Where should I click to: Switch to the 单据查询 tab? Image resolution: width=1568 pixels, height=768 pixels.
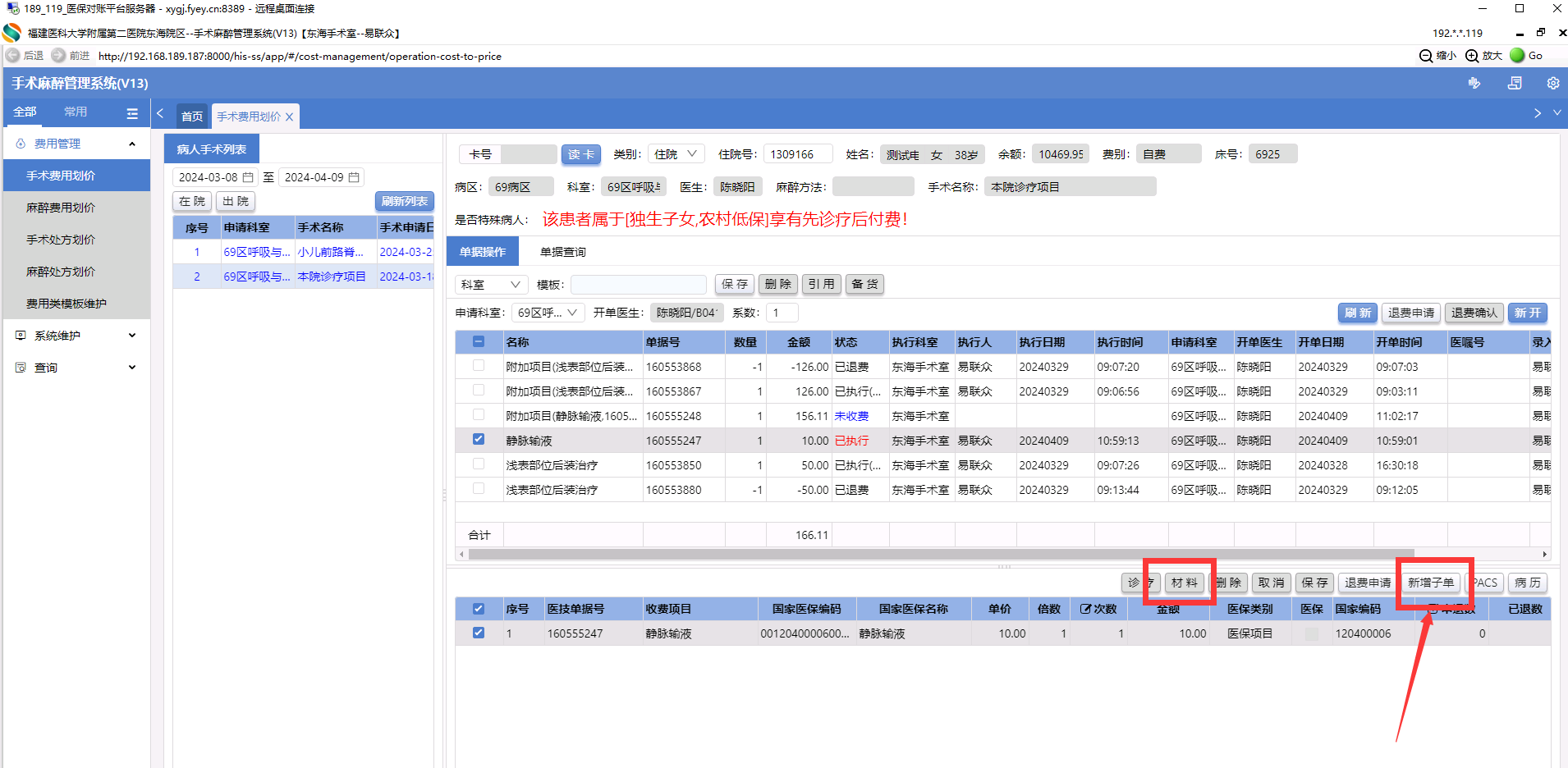562,252
